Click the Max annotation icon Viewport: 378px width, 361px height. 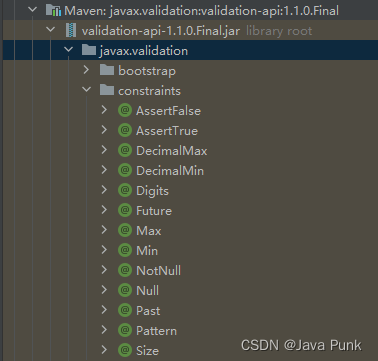tap(125, 230)
